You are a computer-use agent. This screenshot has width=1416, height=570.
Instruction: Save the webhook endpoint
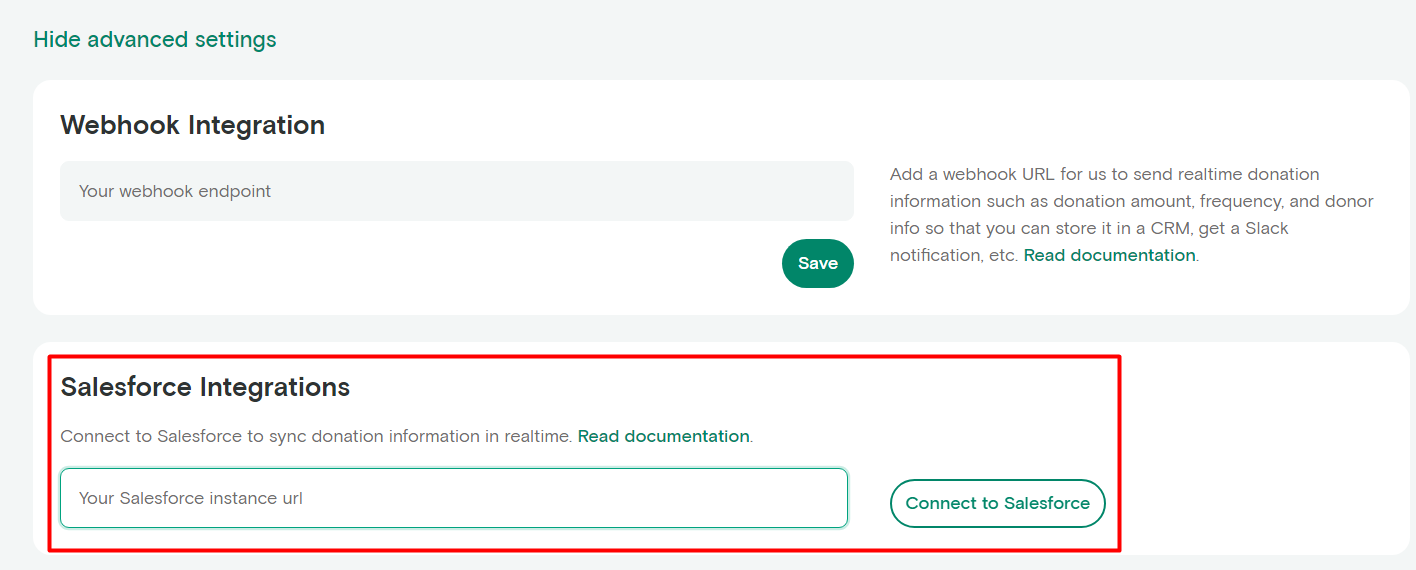tap(818, 264)
